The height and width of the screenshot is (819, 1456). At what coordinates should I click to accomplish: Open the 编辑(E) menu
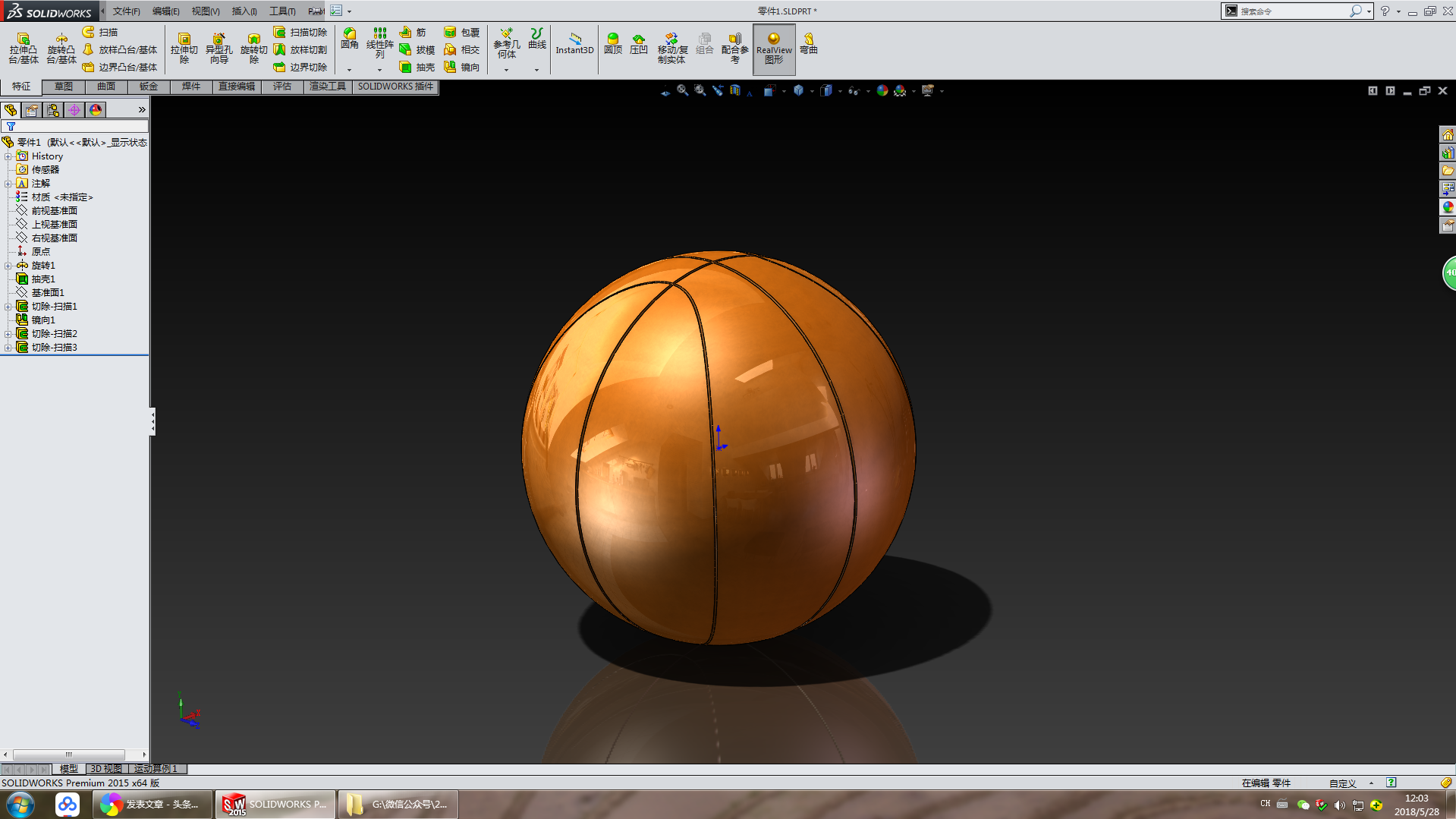(165, 11)
